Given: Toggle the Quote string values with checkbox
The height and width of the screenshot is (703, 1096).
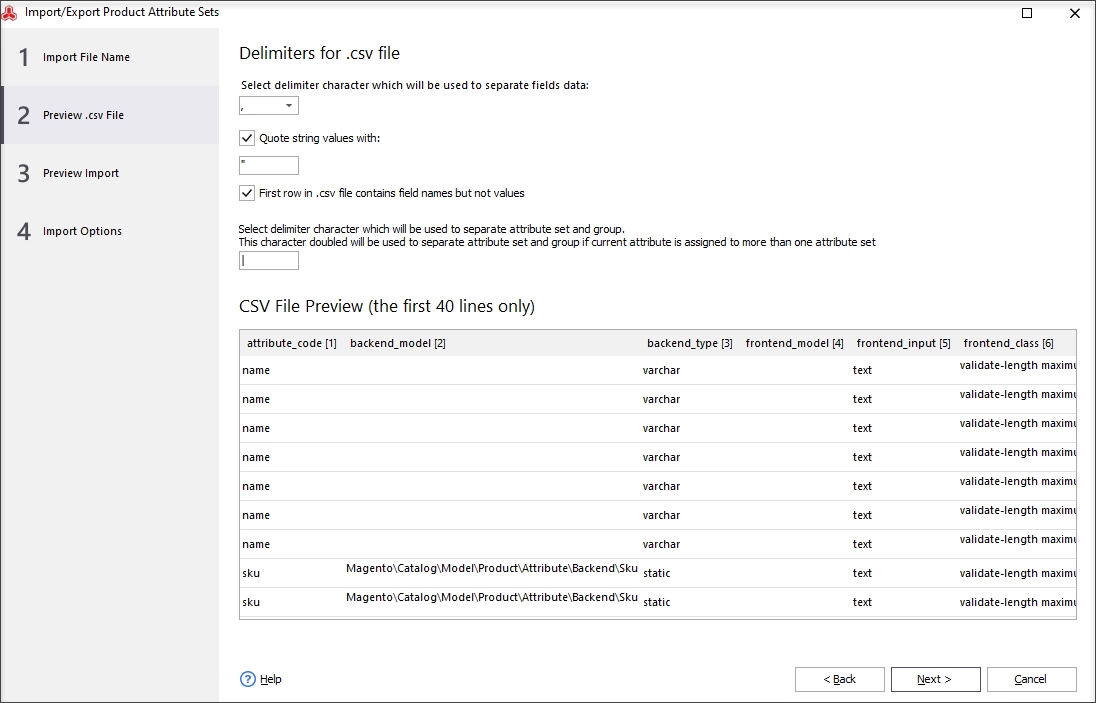Looking at the screenshot, I should [247, 138].
